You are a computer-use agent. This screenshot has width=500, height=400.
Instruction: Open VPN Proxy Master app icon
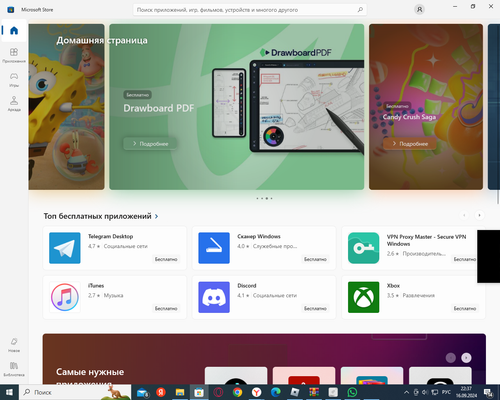coord(363,248)
